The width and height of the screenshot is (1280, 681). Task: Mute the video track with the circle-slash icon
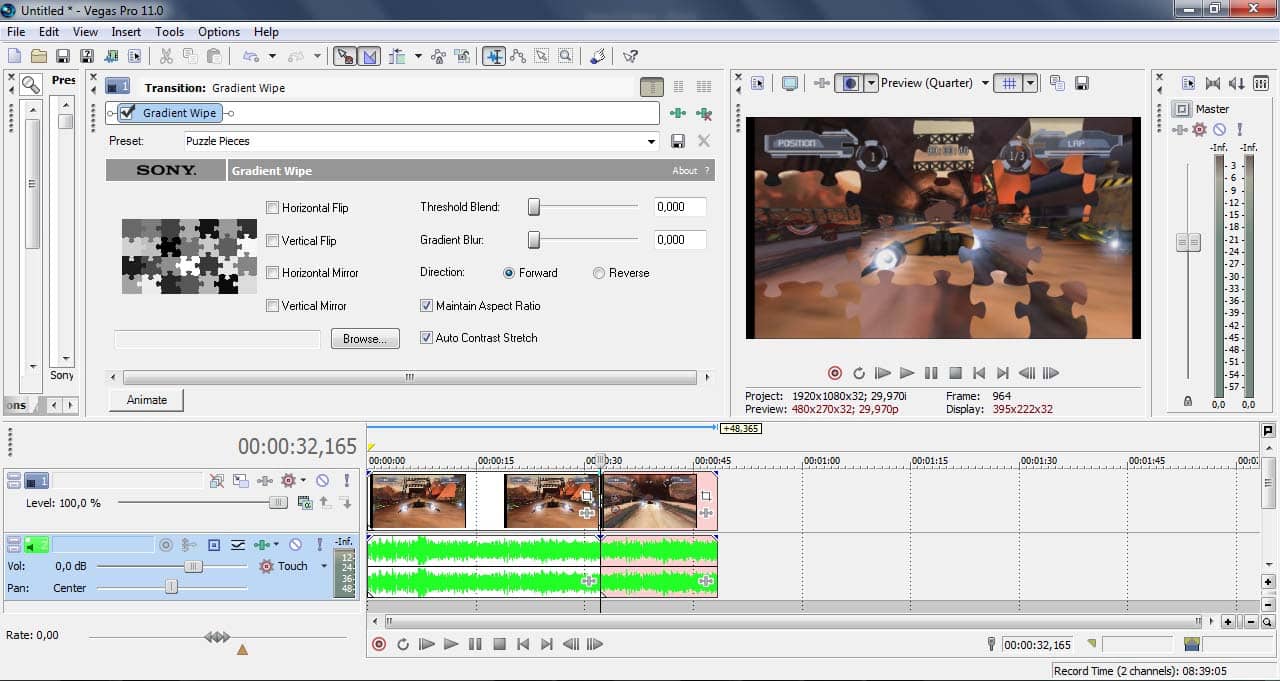pos(322,481)
